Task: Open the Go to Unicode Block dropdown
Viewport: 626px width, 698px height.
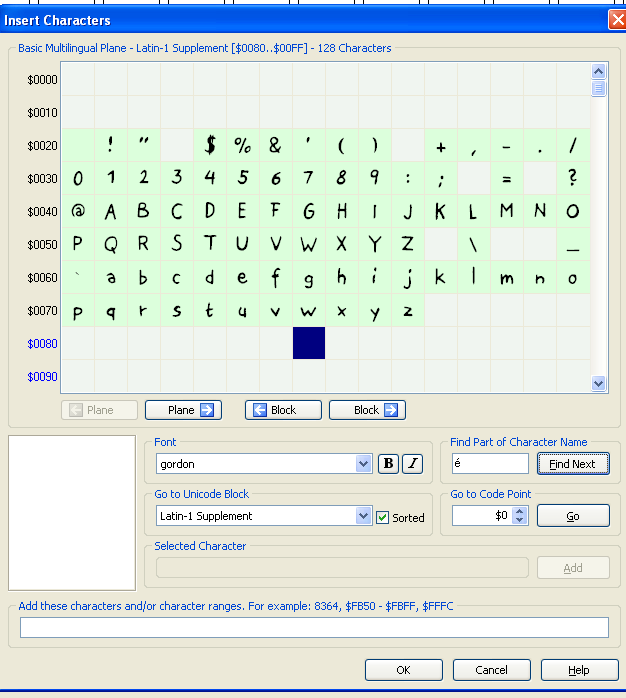Action: pyautogui.click(x=363, y=516)
